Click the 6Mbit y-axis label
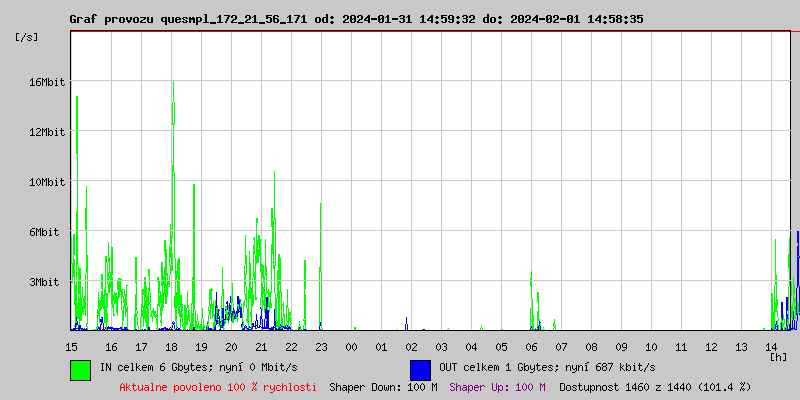 click(x=44, y=232)
